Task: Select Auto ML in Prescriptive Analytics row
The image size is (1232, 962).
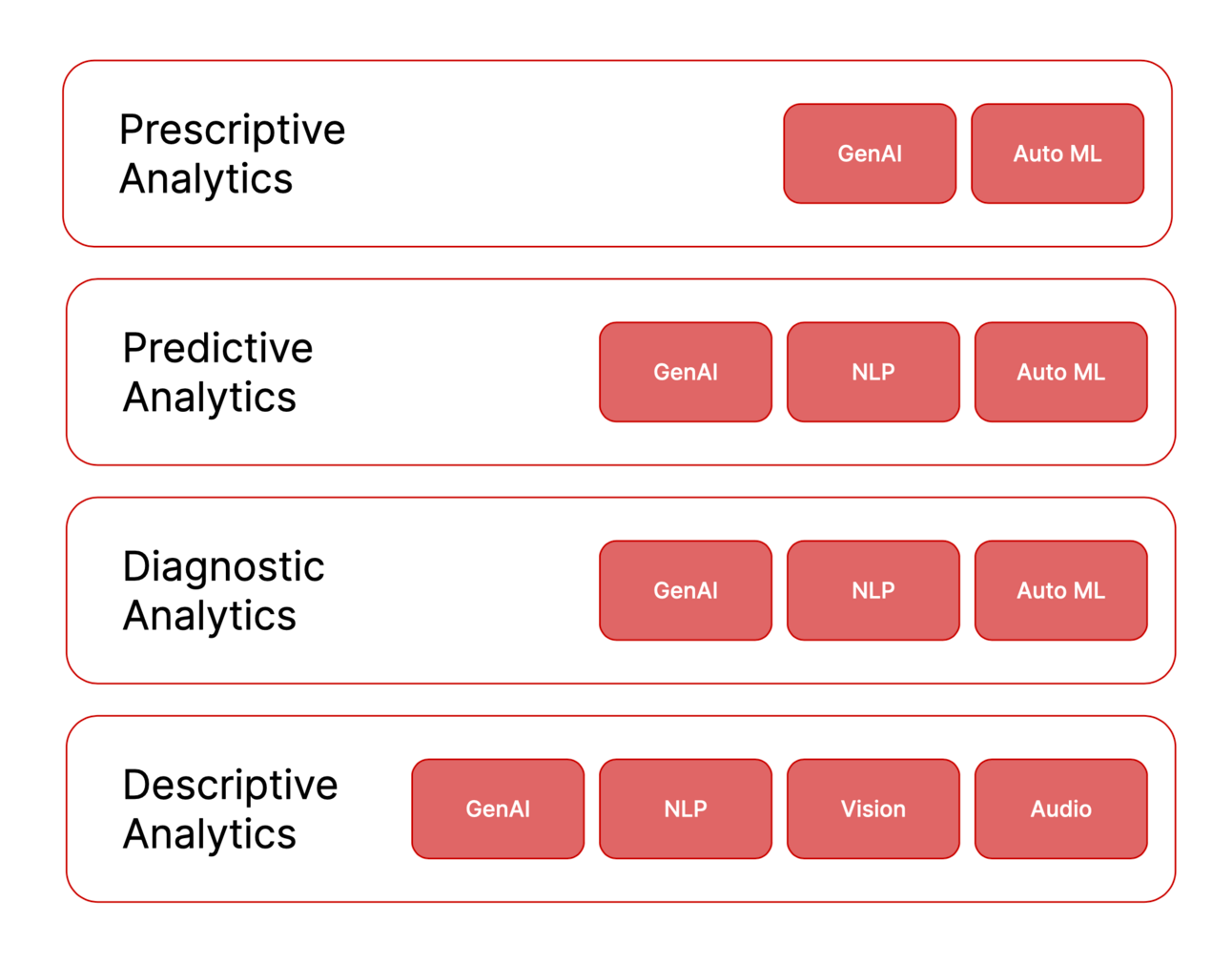Action: point(1057,154)
